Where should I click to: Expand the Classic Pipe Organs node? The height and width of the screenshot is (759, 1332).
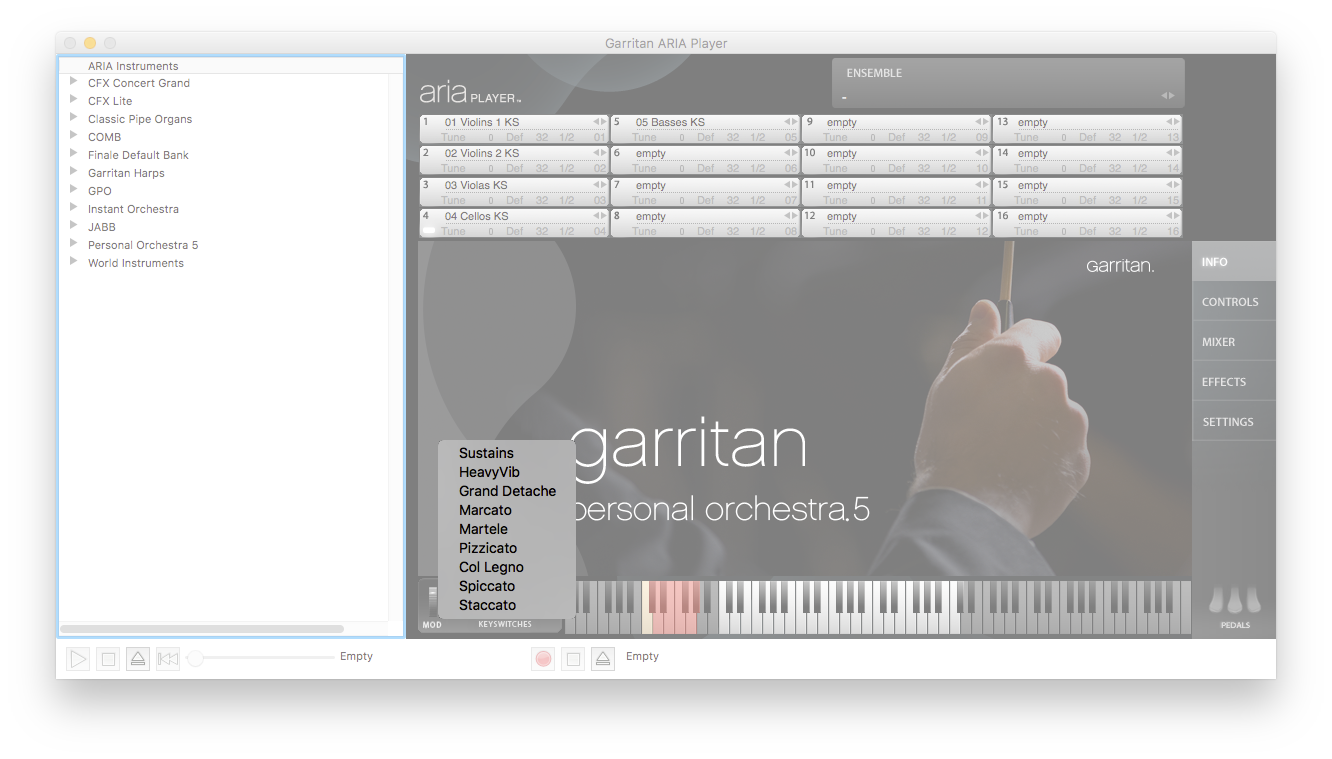pyautogui.click(x=74, y=119)
